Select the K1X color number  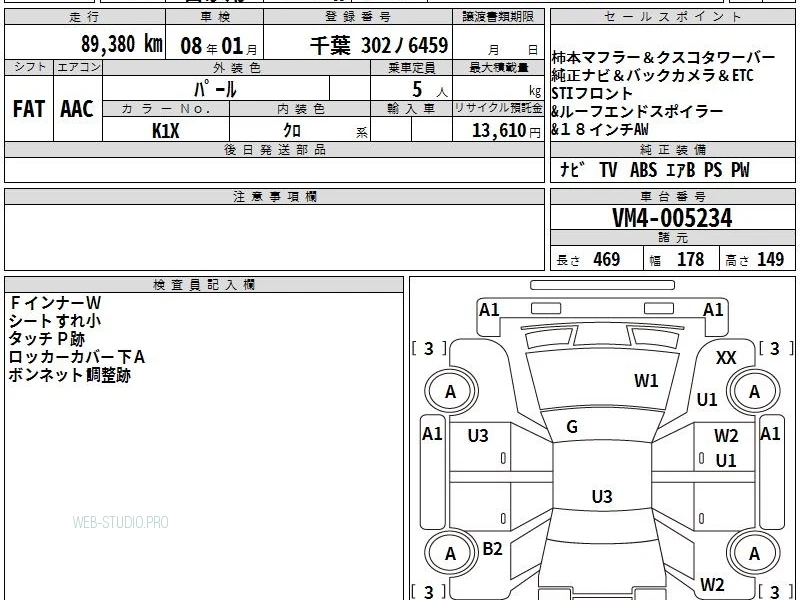coord(166,131)
